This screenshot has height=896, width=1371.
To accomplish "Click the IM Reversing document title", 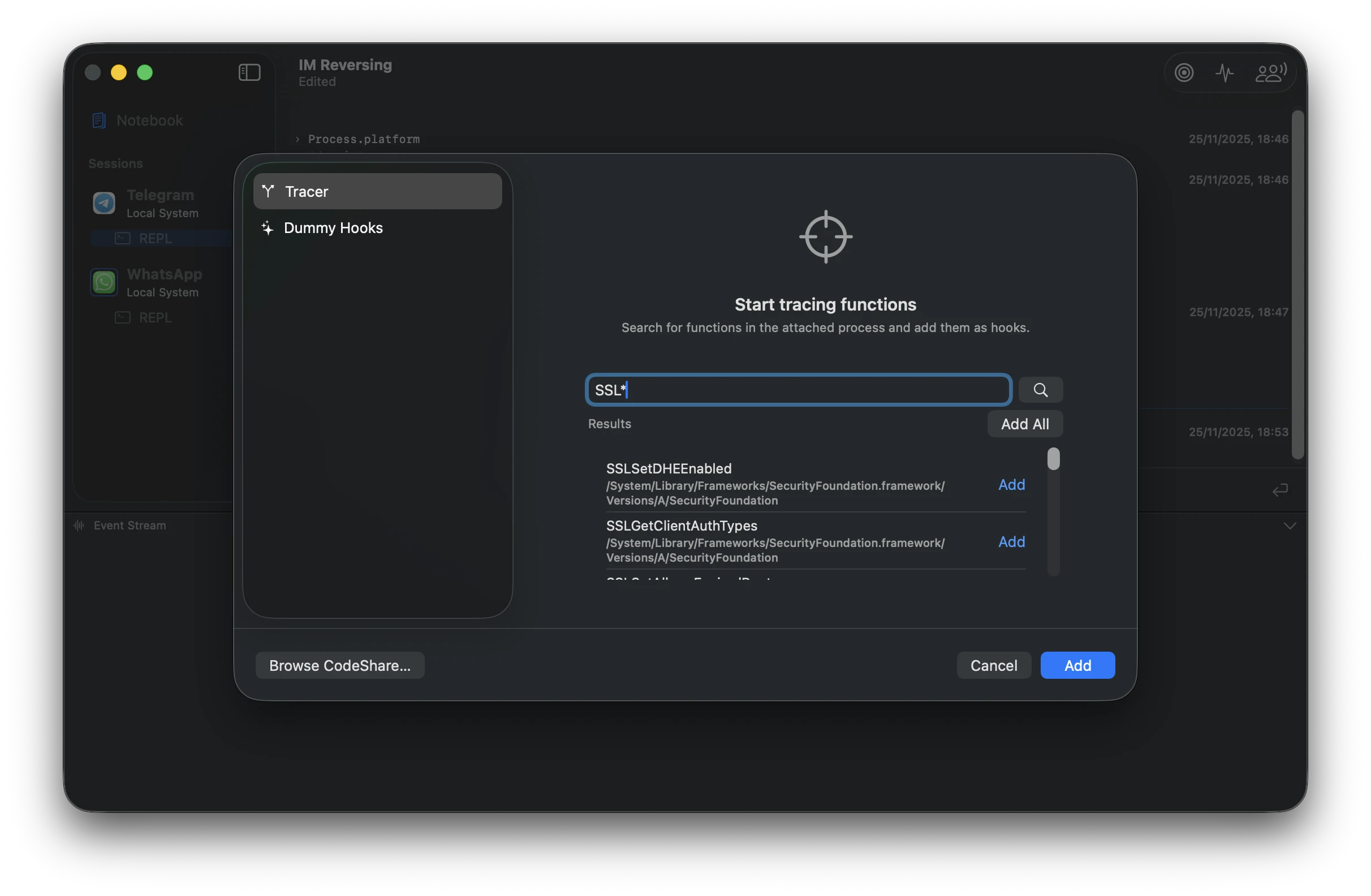I will pyautogui.click(x=345, y=64).
